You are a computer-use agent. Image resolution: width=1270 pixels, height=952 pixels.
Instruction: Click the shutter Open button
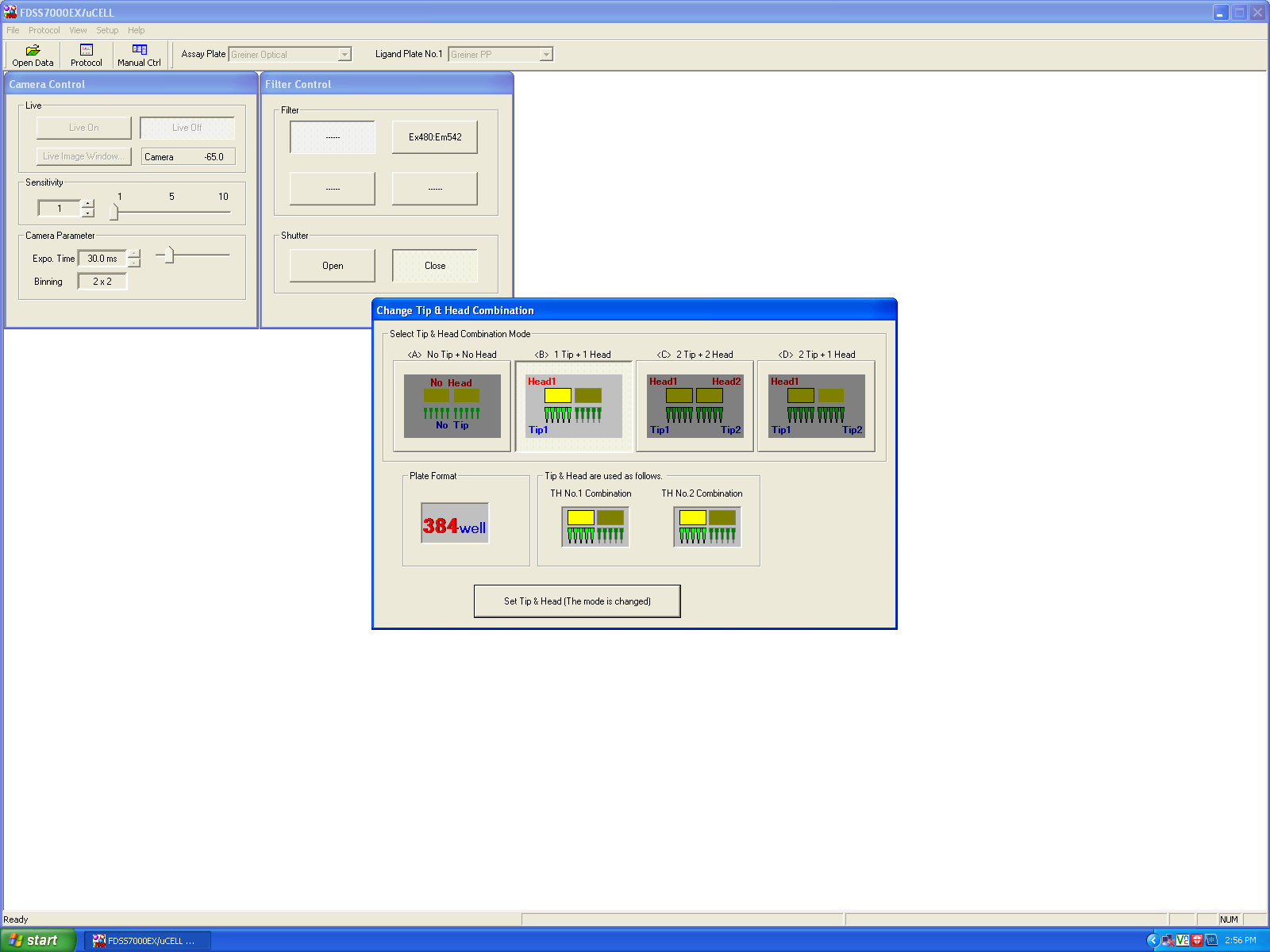coord(333,266)
